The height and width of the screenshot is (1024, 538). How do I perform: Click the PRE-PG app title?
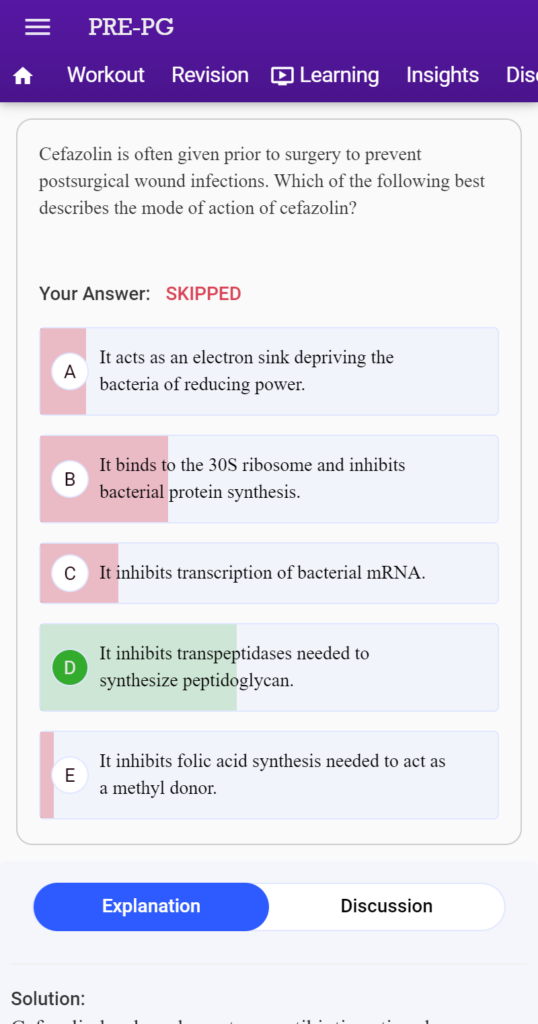(x=131, y=27)
